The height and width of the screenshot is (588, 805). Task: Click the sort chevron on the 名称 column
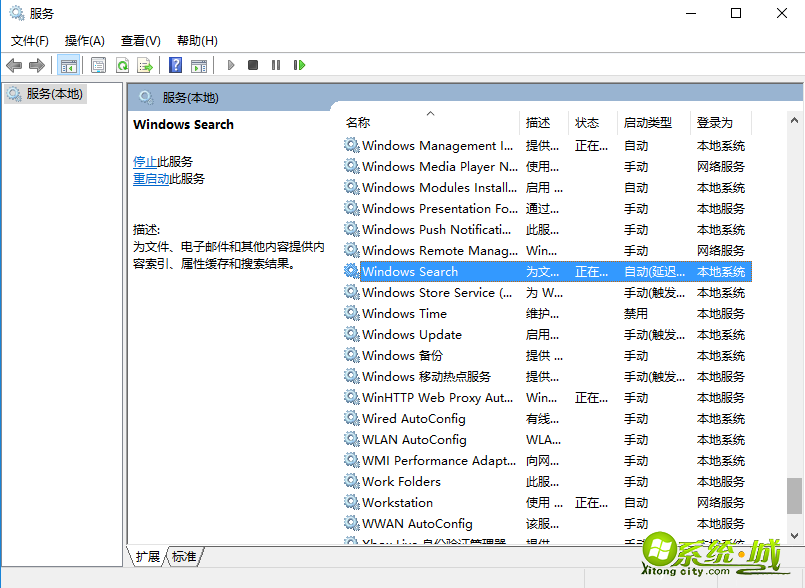click(x=432, y=112)
